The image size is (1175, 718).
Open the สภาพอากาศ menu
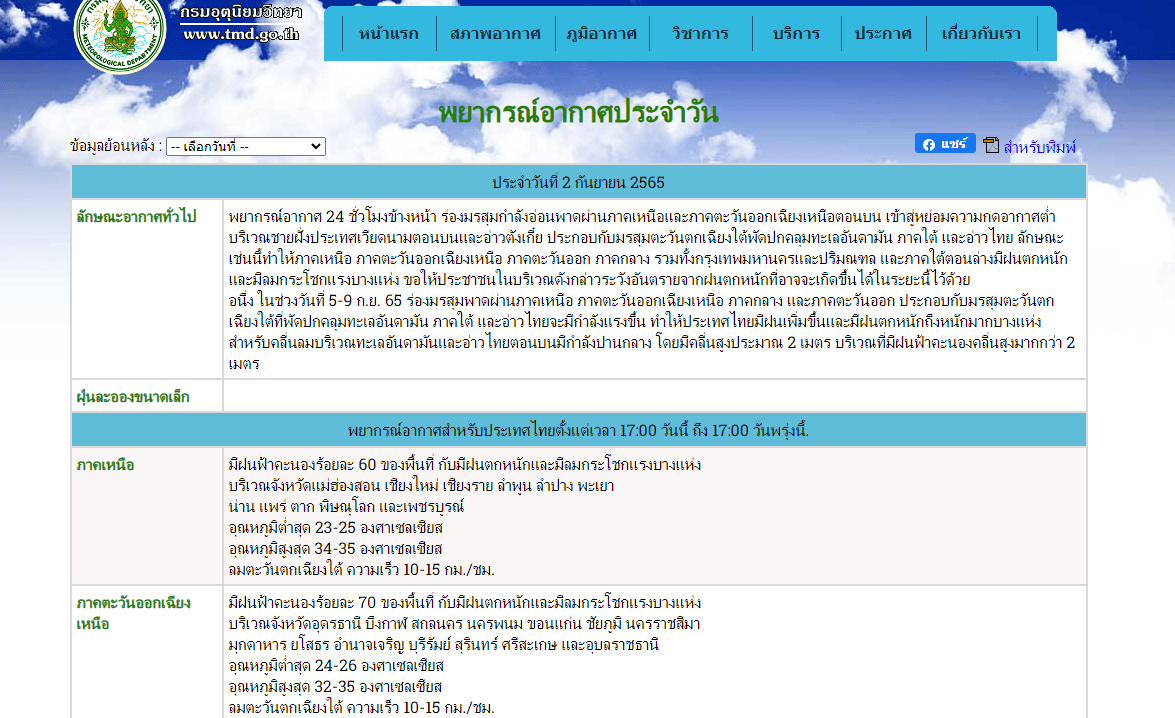[495, 33]
